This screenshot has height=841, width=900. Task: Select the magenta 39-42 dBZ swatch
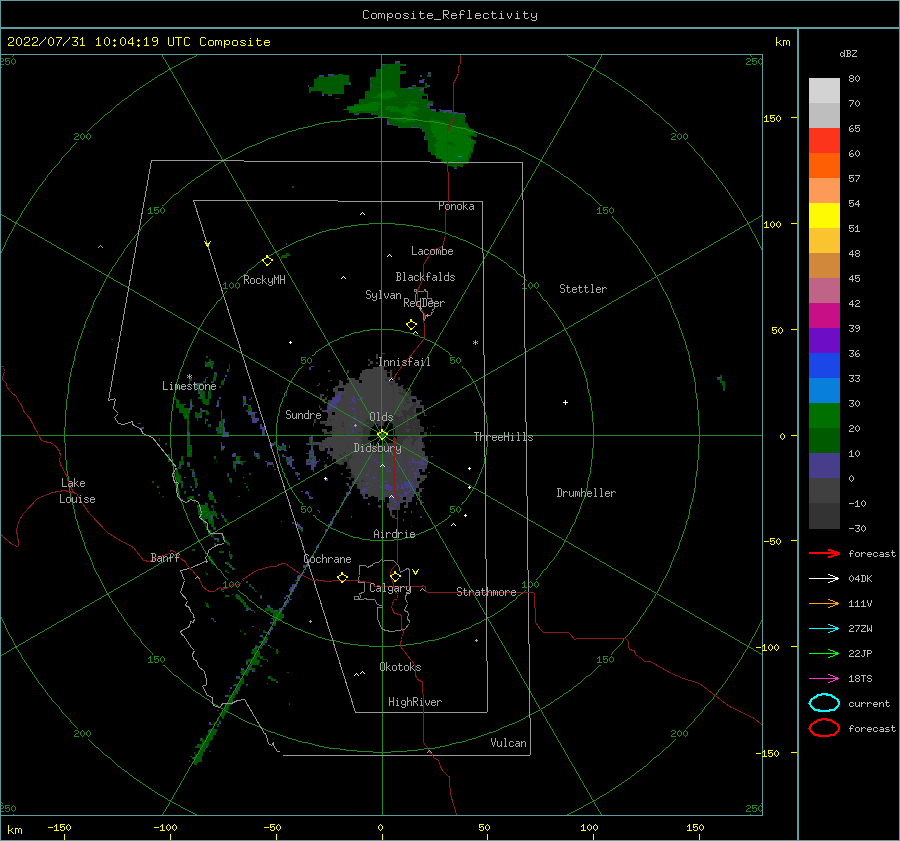coord(824,316)
